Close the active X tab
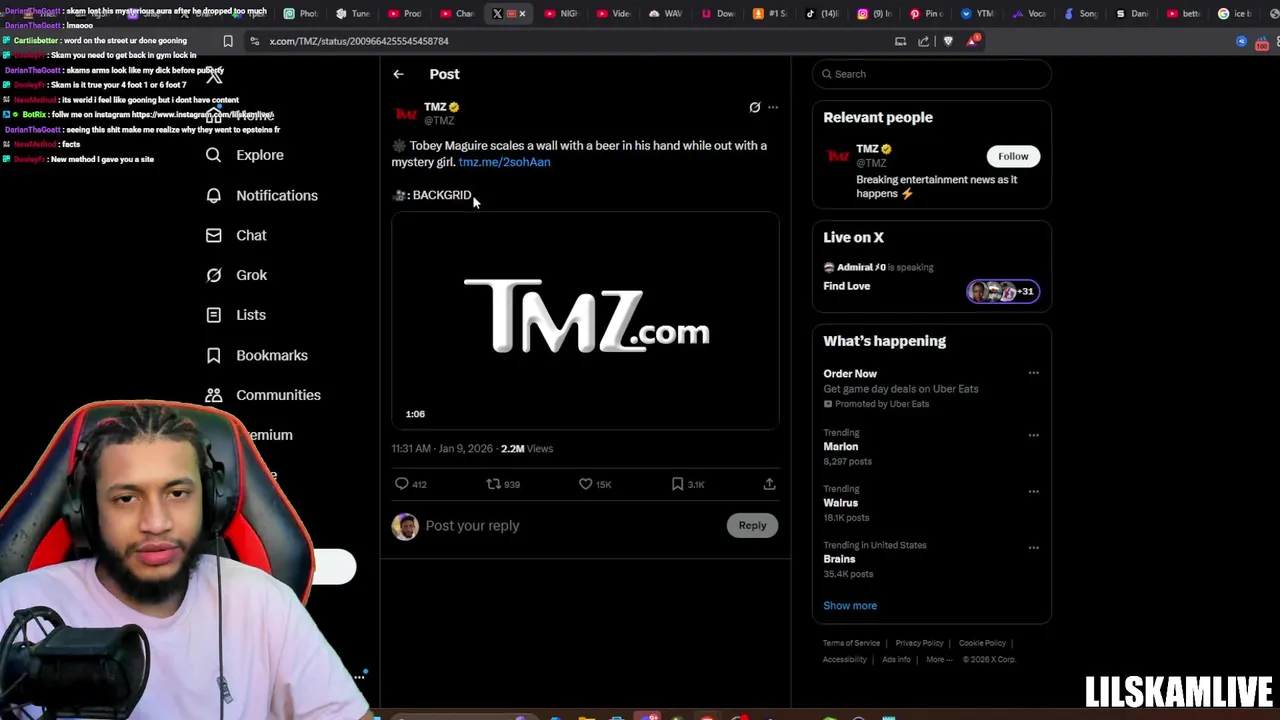1280x720 pixels. pyautogui.click(x=522, y=14)
